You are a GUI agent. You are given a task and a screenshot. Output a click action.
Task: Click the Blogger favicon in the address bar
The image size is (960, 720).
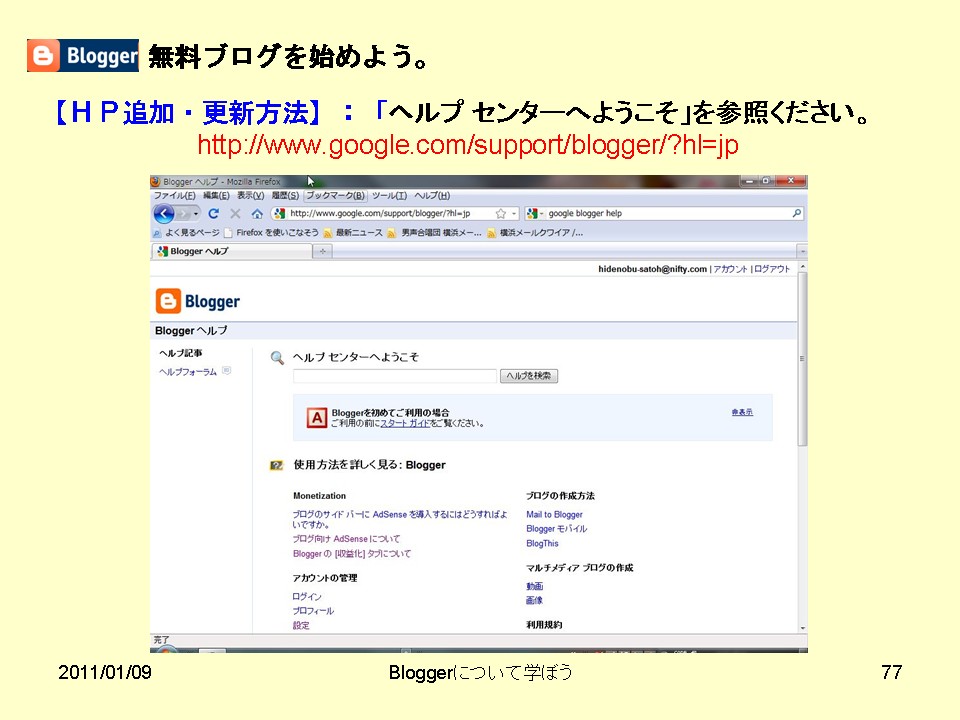[x=279, y=213]
